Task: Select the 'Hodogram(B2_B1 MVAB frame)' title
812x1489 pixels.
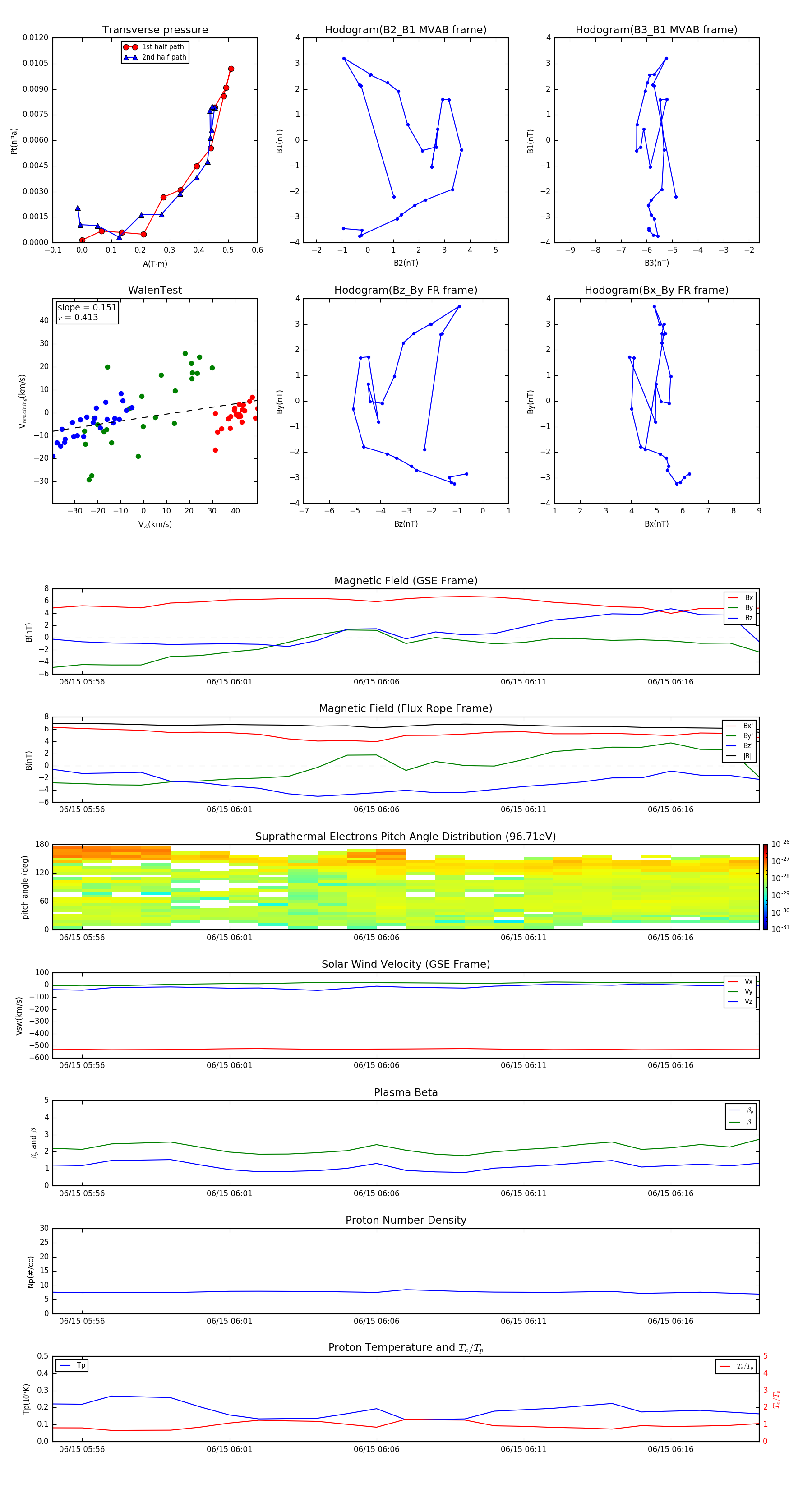Action: [x=406, y=30]
